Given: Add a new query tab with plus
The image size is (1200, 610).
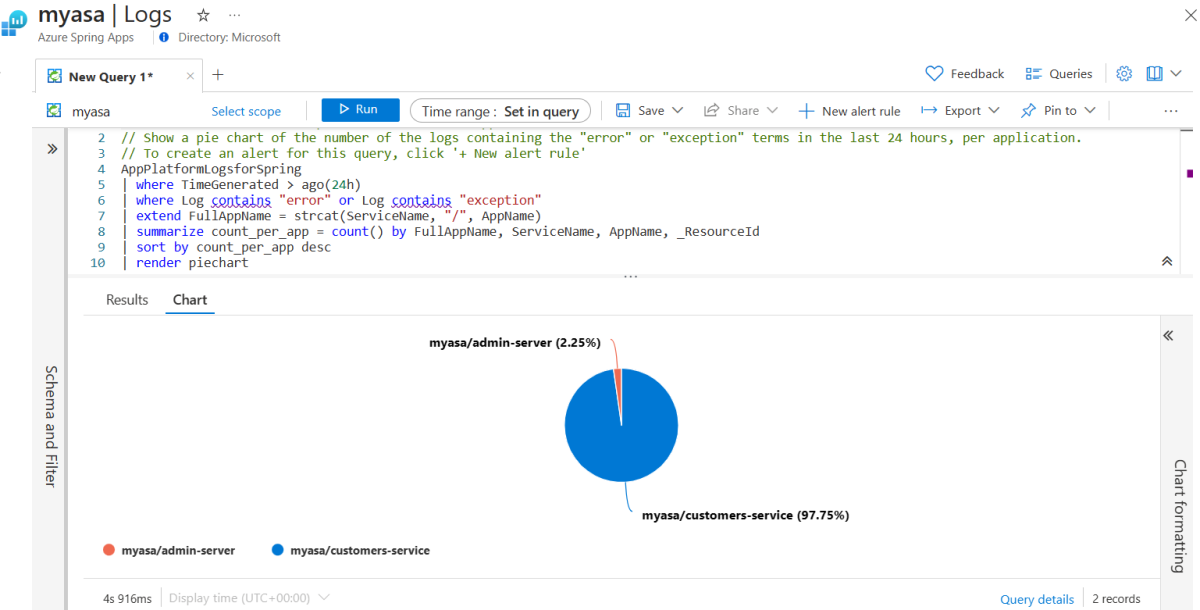Looking at the screenshot, I should (218, 75).
